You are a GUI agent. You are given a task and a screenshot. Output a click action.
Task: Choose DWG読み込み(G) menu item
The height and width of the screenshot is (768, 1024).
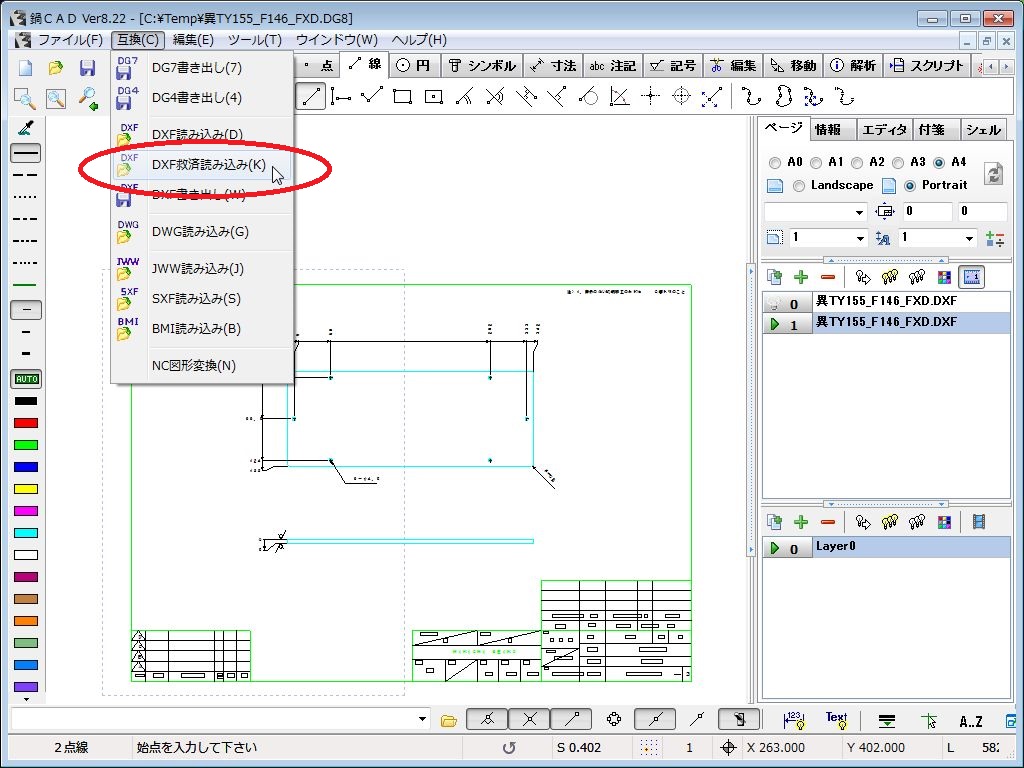click(x=202, y=232)
